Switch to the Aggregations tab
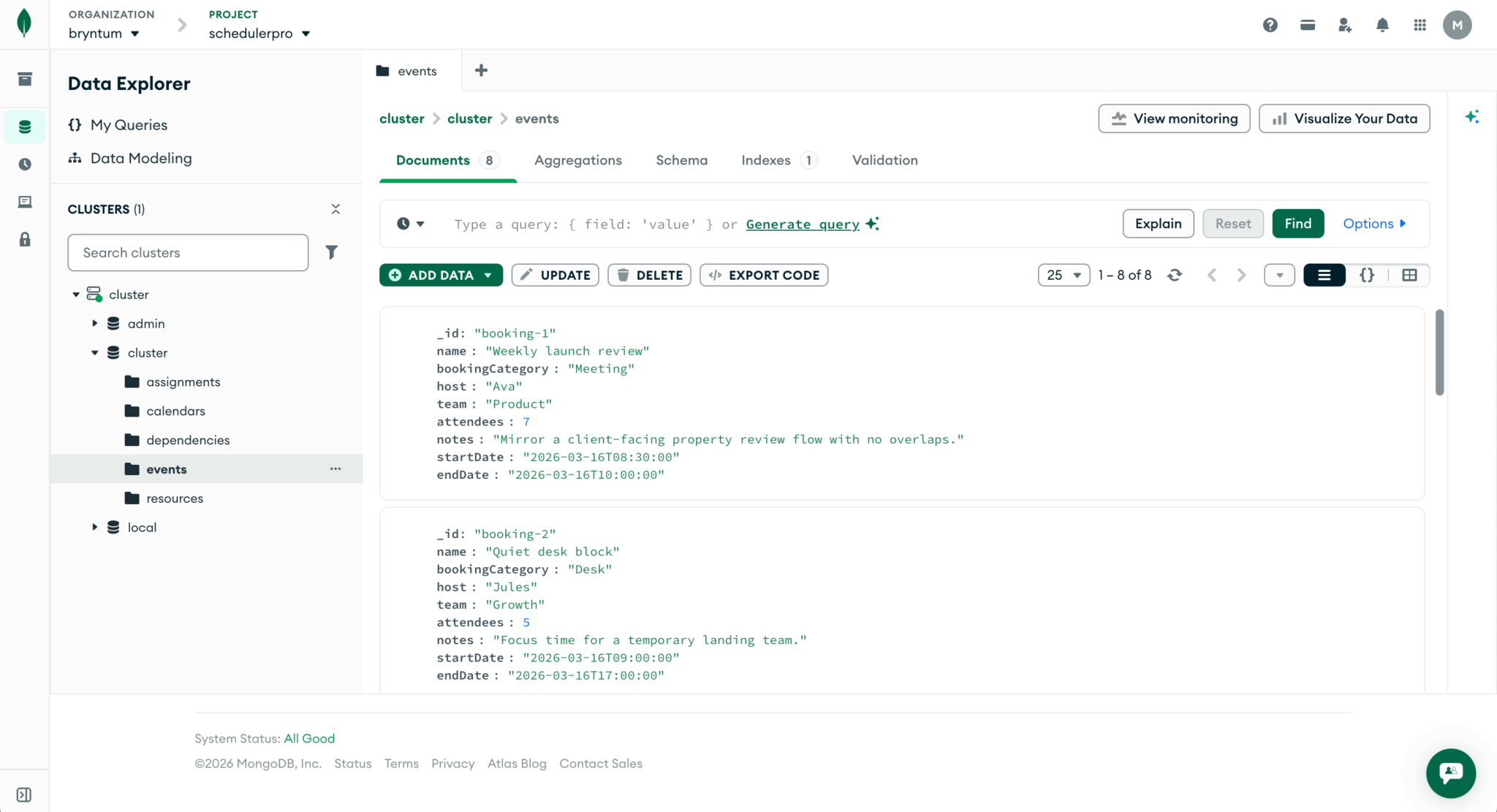The height and width of the screenshot is (812, 1497). [x=577, y=160]
